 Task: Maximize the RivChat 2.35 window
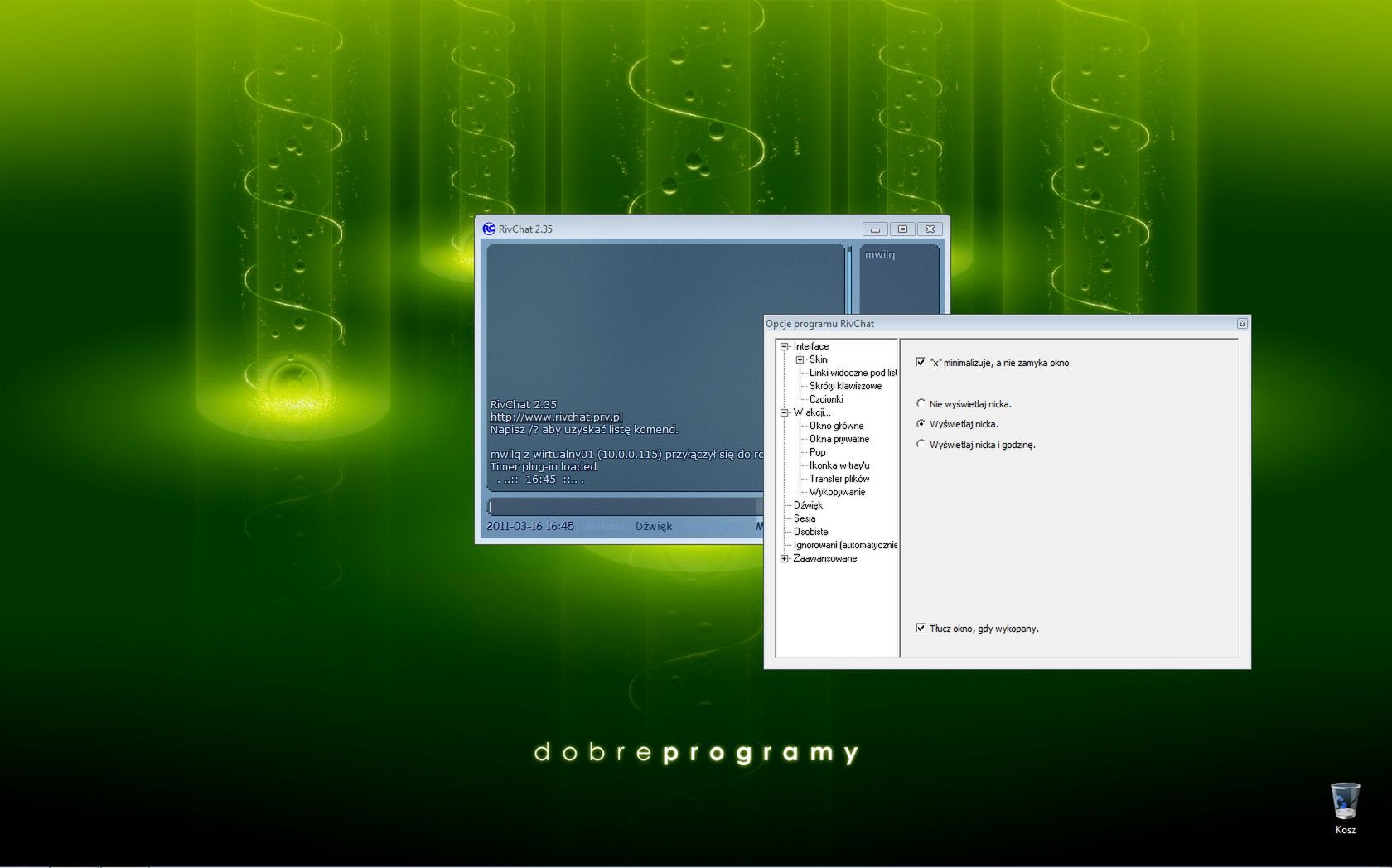tap(902, 229)
